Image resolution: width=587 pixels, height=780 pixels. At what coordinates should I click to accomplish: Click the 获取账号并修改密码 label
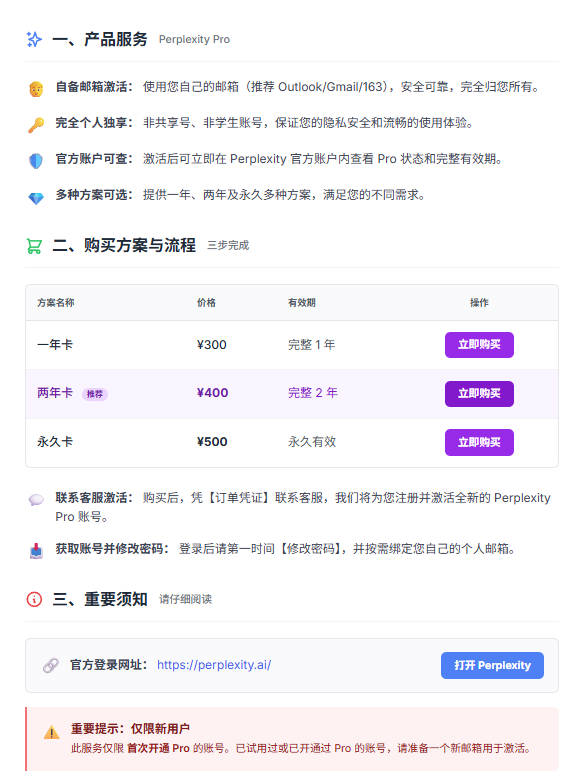(112, 549)
